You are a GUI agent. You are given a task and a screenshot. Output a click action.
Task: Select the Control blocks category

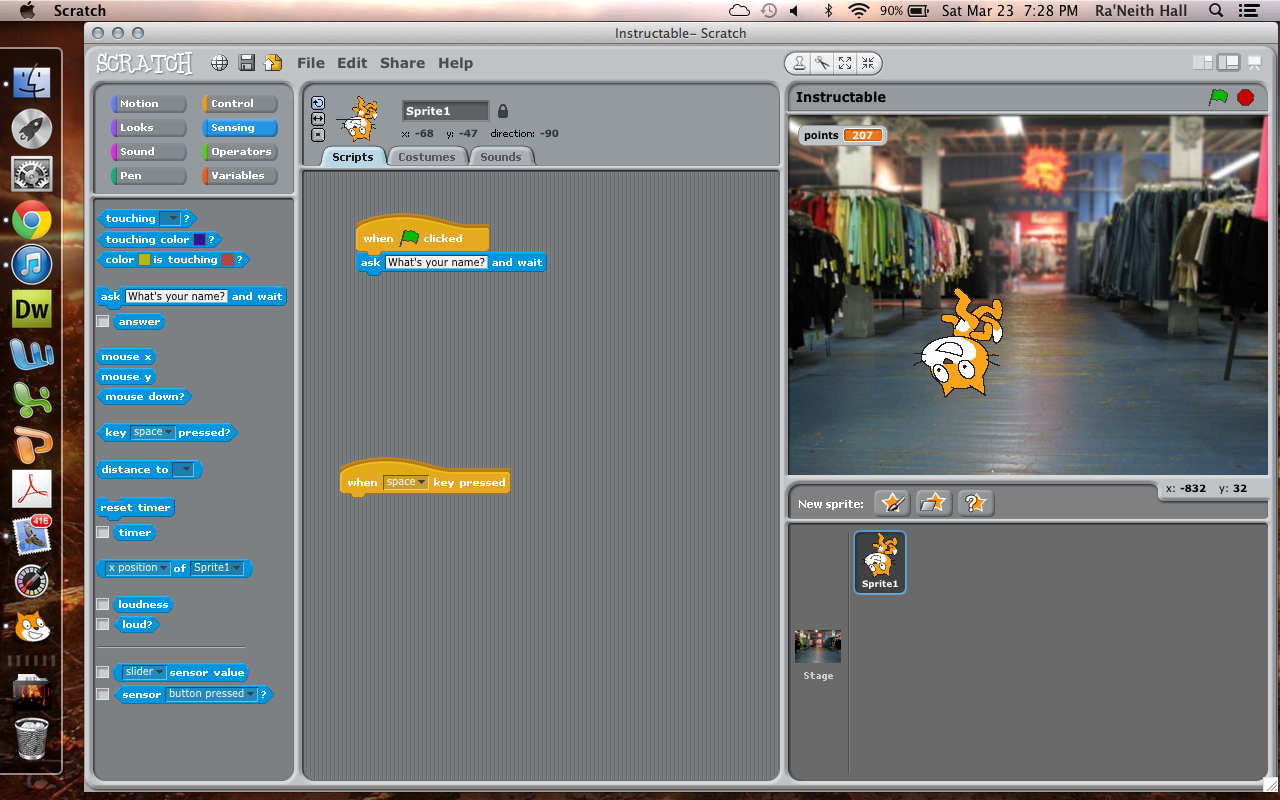point(240,104)
